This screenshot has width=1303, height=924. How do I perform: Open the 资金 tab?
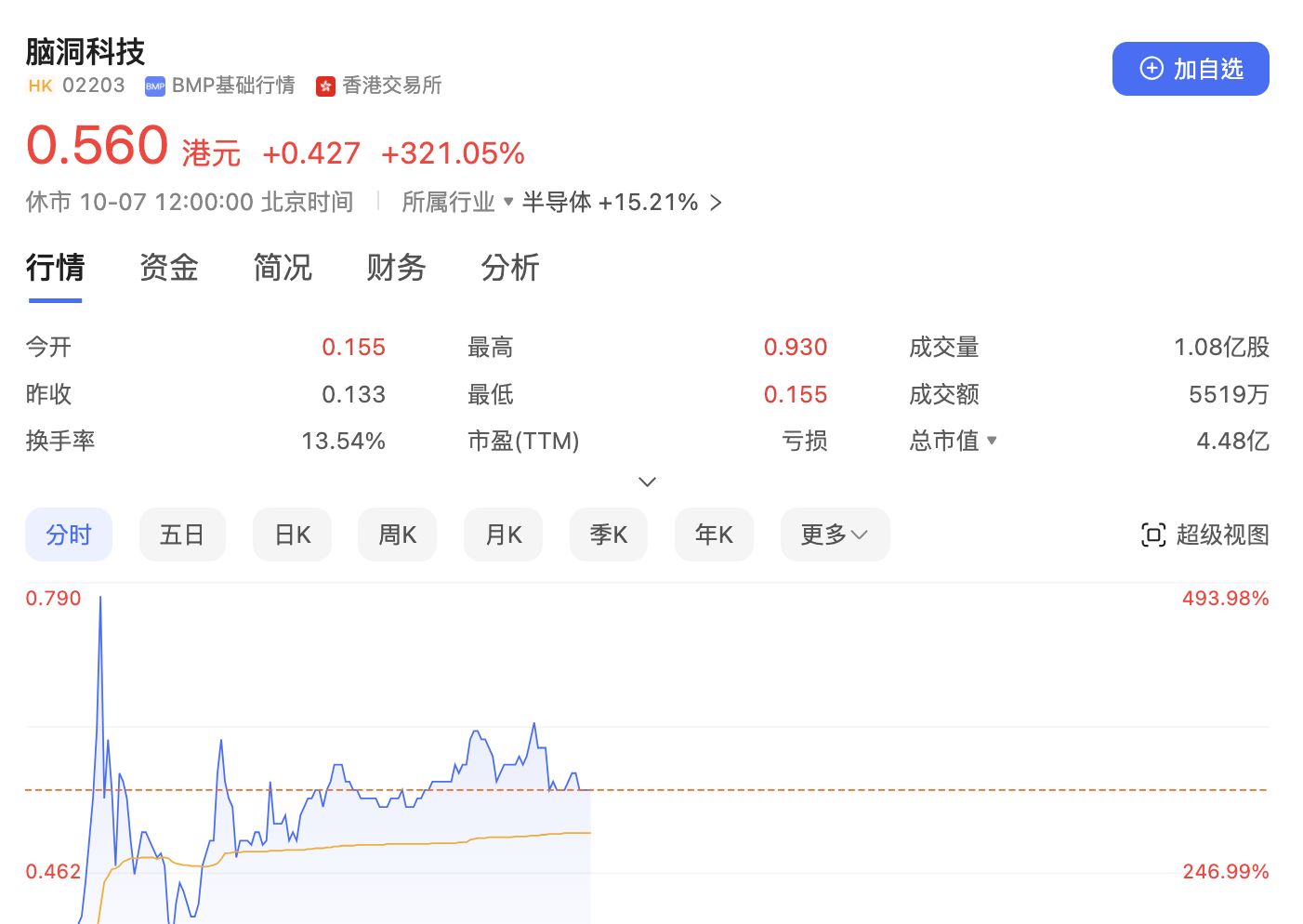click(x=169, y=268)
